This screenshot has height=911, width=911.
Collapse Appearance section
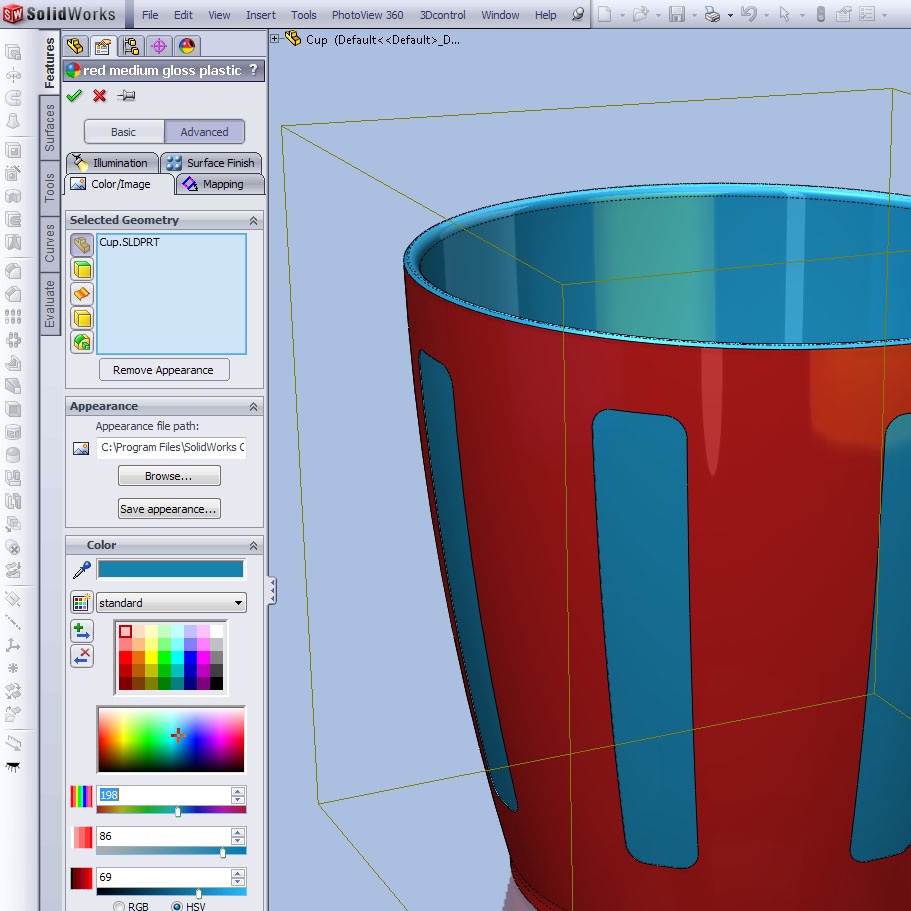point(253,407)
